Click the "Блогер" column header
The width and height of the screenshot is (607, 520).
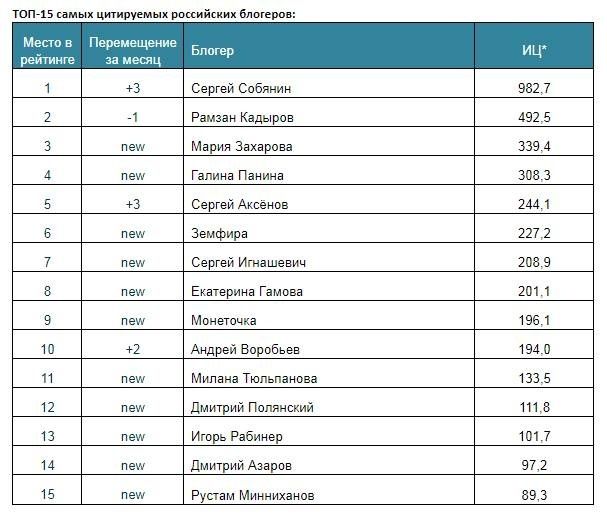coord(211,51)
